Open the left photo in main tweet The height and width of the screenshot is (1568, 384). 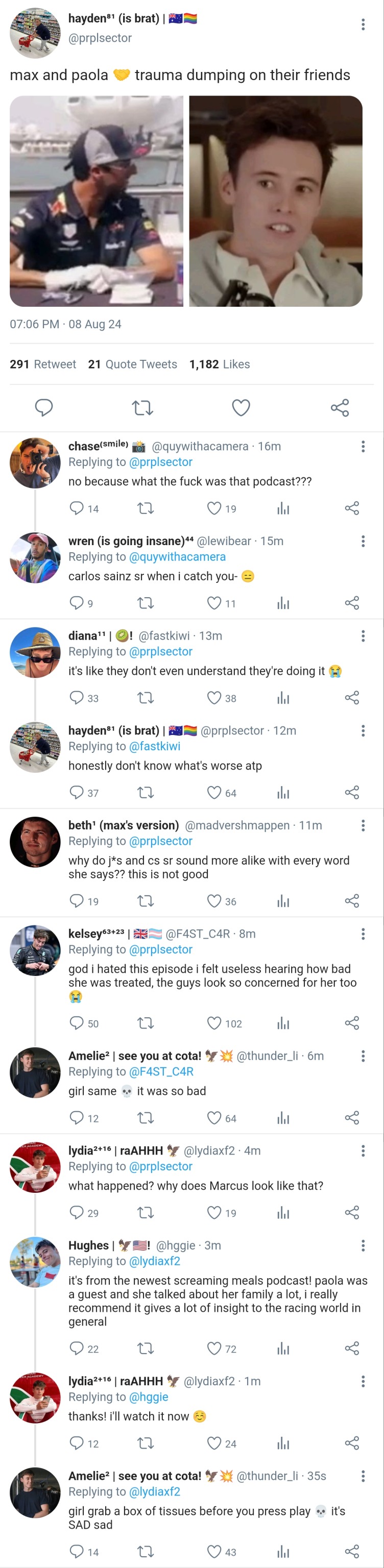(x=96, y=201)
